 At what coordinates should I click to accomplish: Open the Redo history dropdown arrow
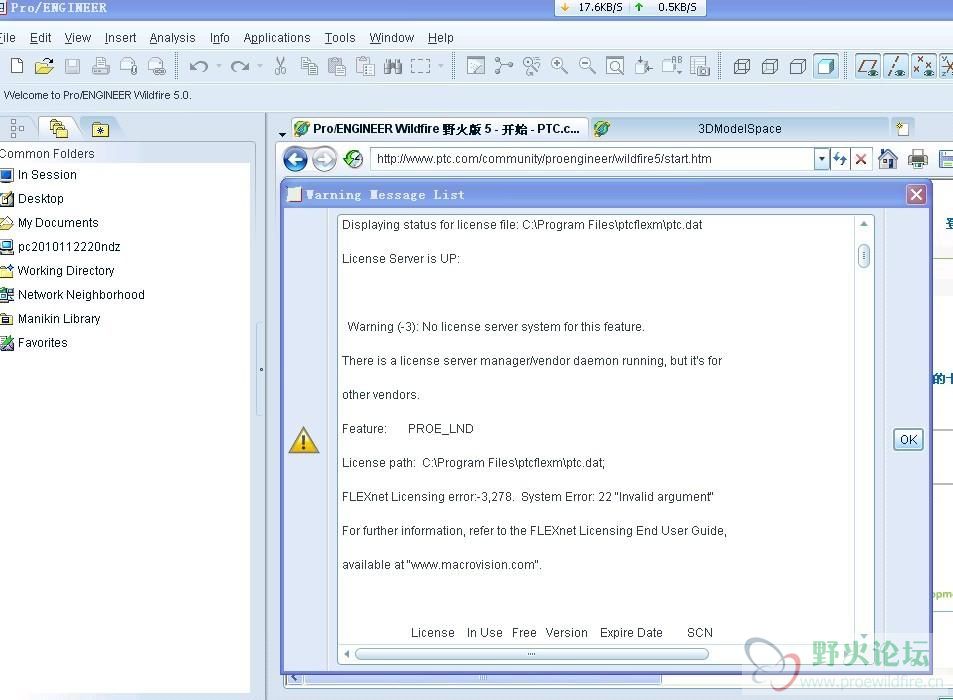pos(260,66)
